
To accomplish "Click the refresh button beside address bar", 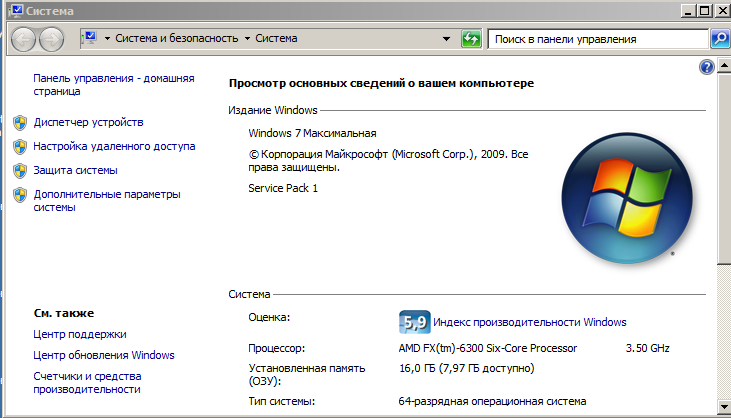I will coord(471,39).
